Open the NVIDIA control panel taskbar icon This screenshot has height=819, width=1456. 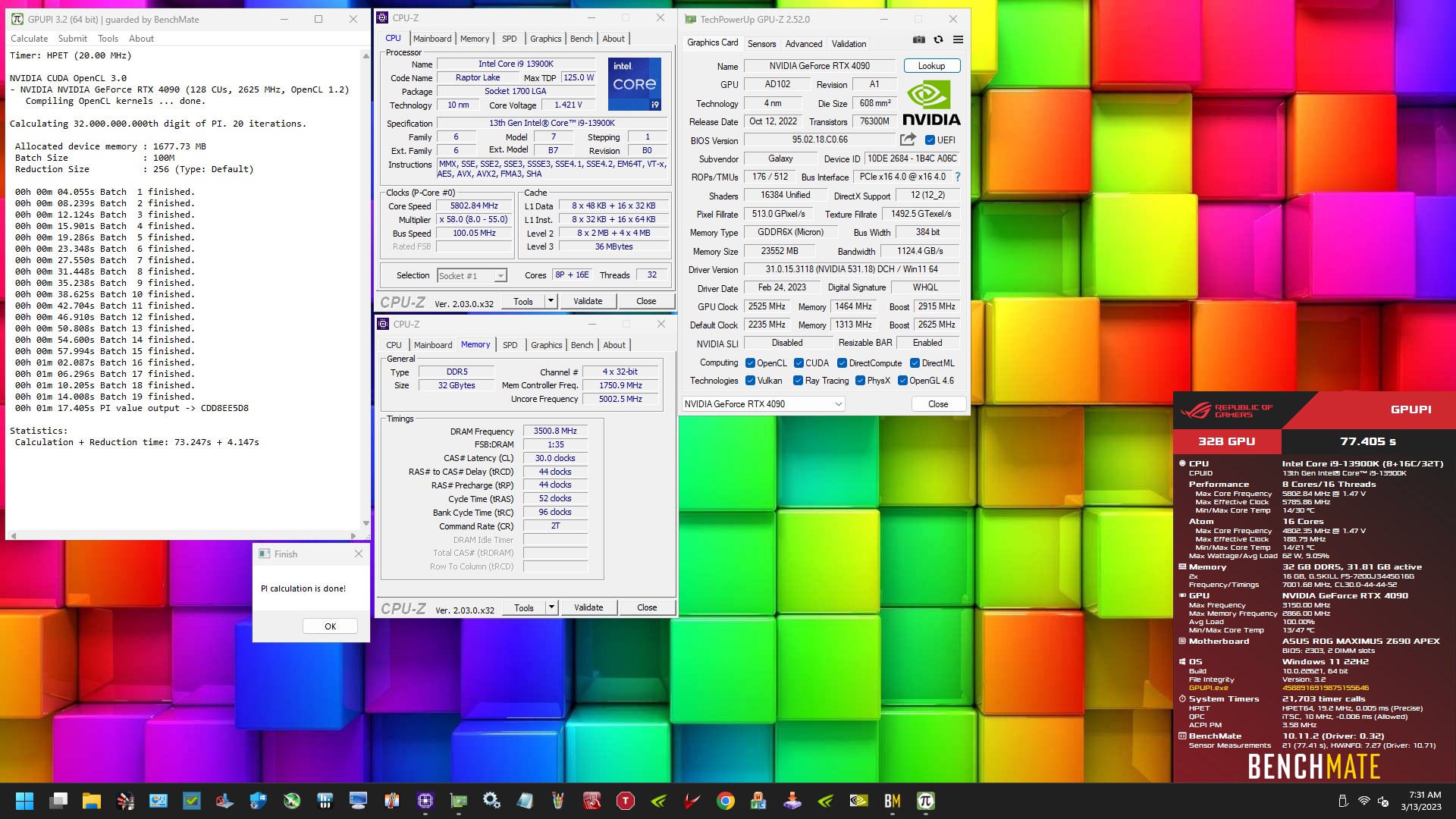[x=859, y=801]
